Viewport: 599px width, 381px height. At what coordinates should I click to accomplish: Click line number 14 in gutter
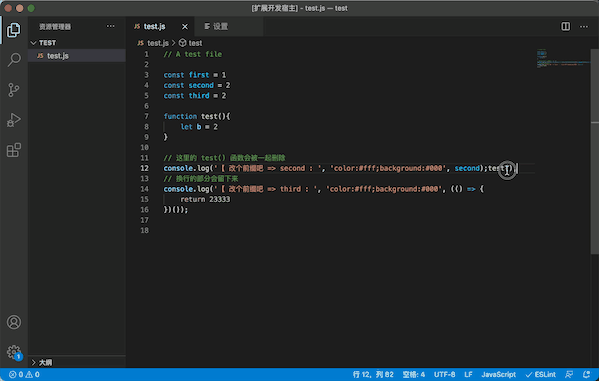[x=144, y=189]
